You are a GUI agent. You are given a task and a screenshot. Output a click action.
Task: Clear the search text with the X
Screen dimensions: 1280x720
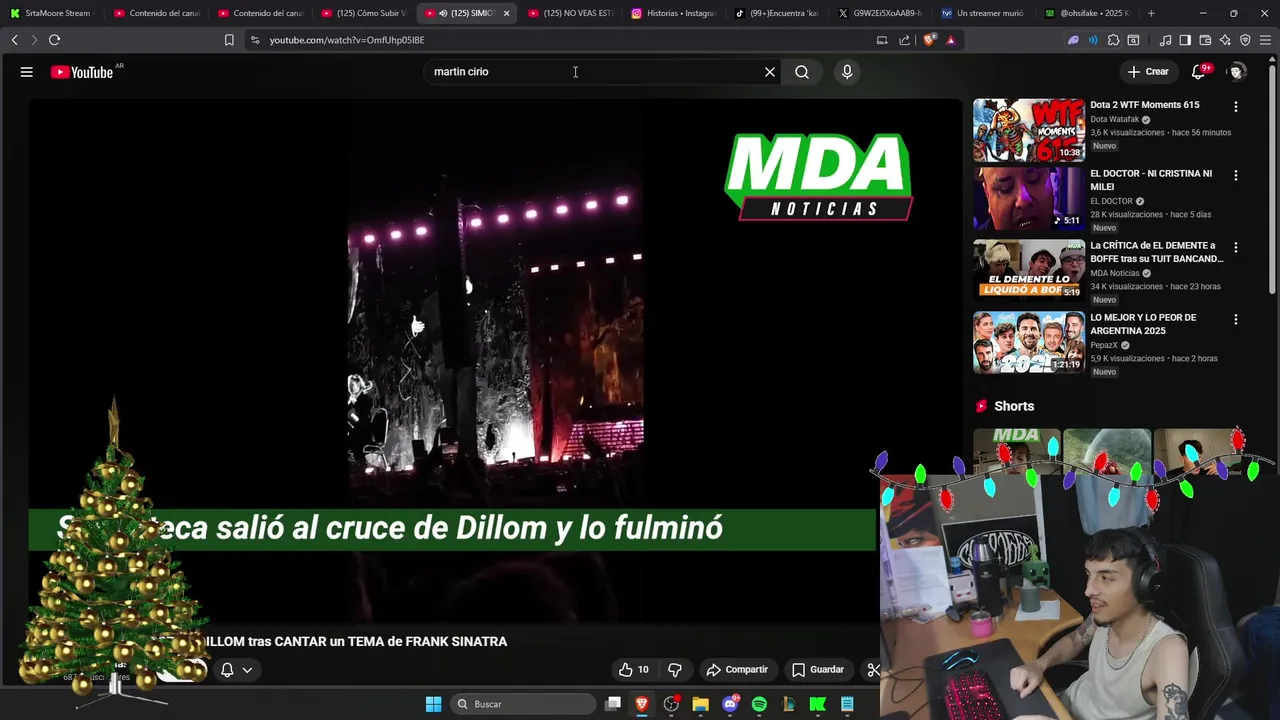coord(770,72)
